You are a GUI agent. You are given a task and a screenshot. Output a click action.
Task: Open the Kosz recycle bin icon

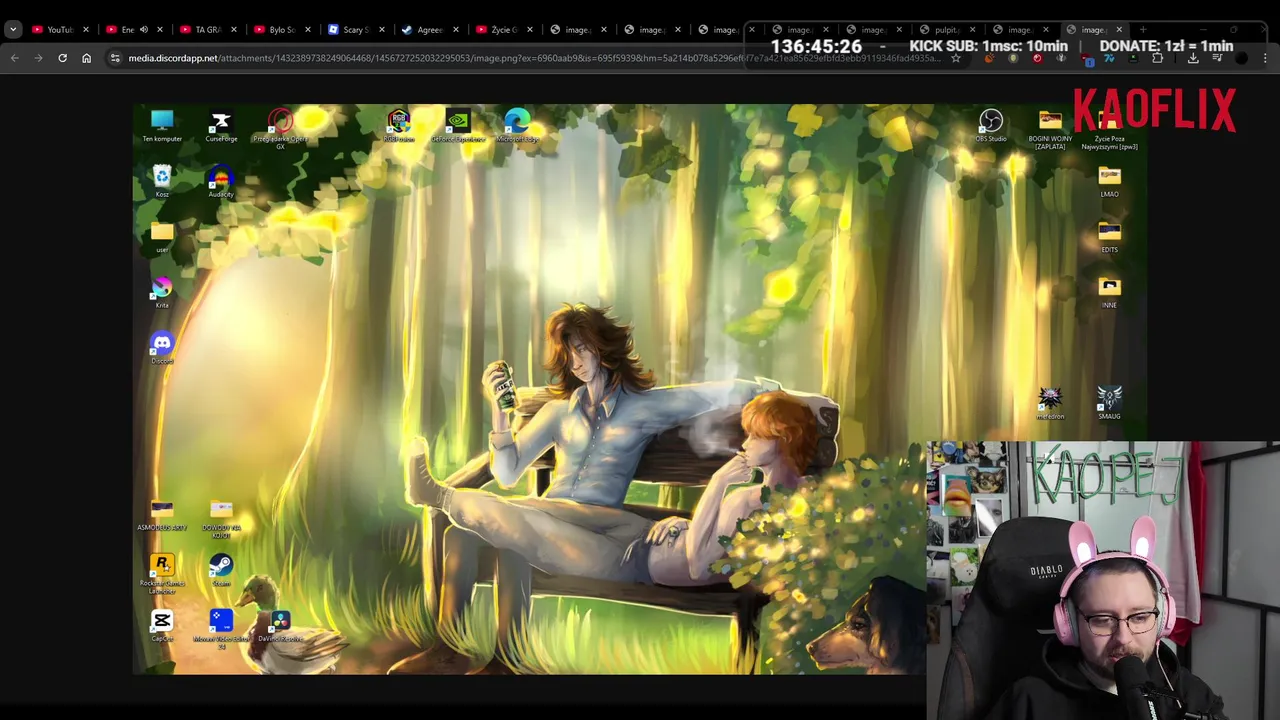pyautogui.click(x=162, y=182)
